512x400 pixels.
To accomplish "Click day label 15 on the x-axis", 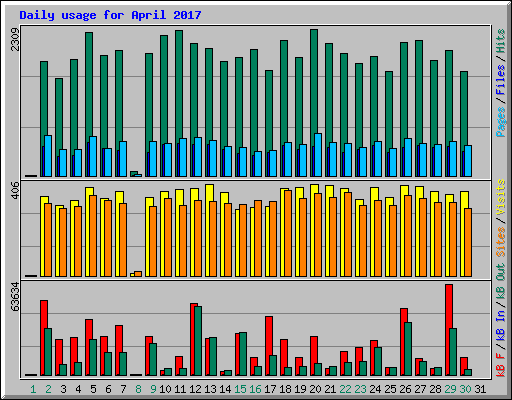I will pos(240,389).
